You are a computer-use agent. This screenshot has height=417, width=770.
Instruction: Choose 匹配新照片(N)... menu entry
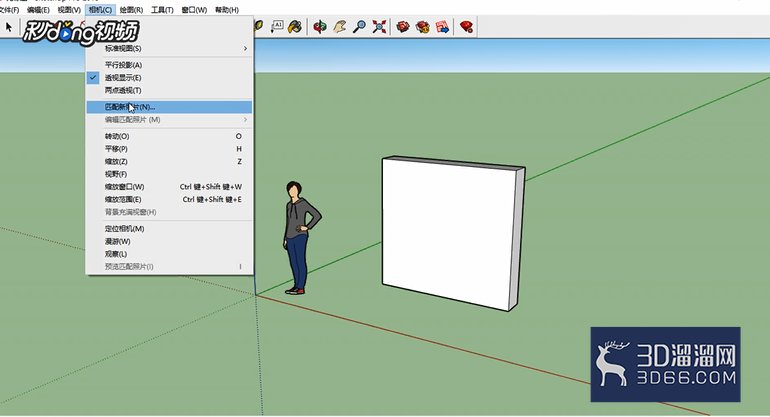click(169, 107)
